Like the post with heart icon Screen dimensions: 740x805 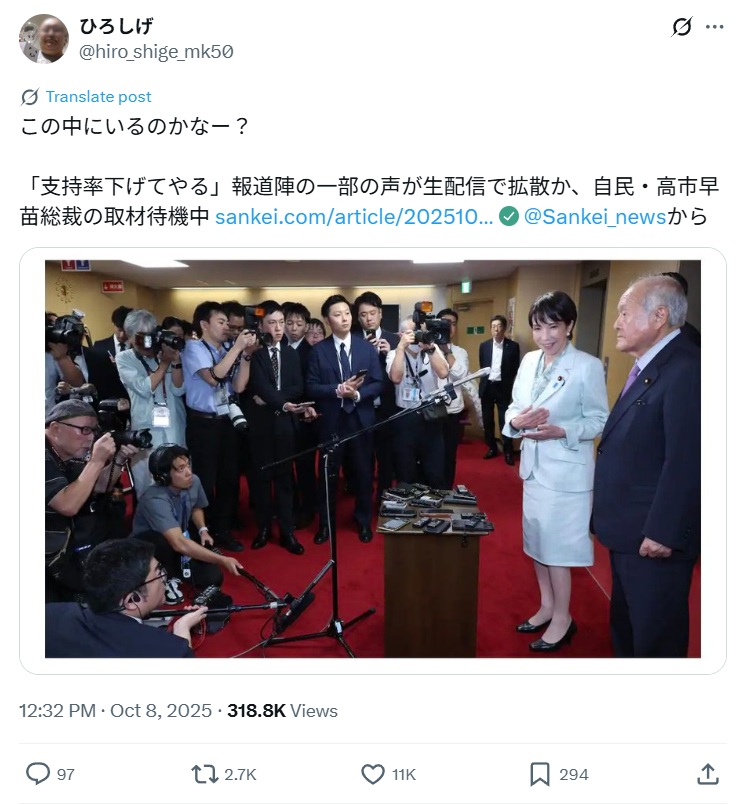(373, 774)
